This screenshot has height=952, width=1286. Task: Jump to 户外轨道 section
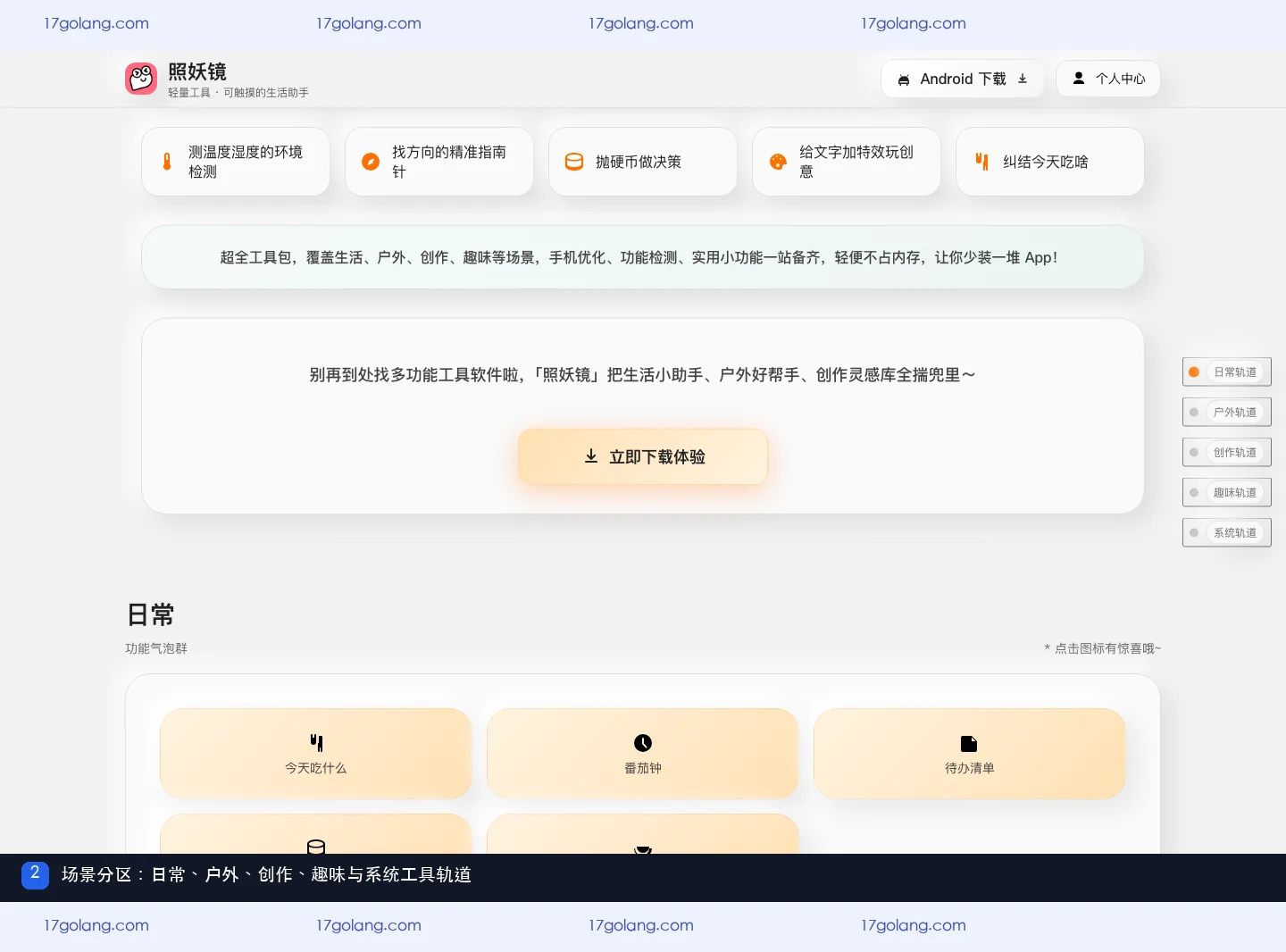pos(1227,413)
